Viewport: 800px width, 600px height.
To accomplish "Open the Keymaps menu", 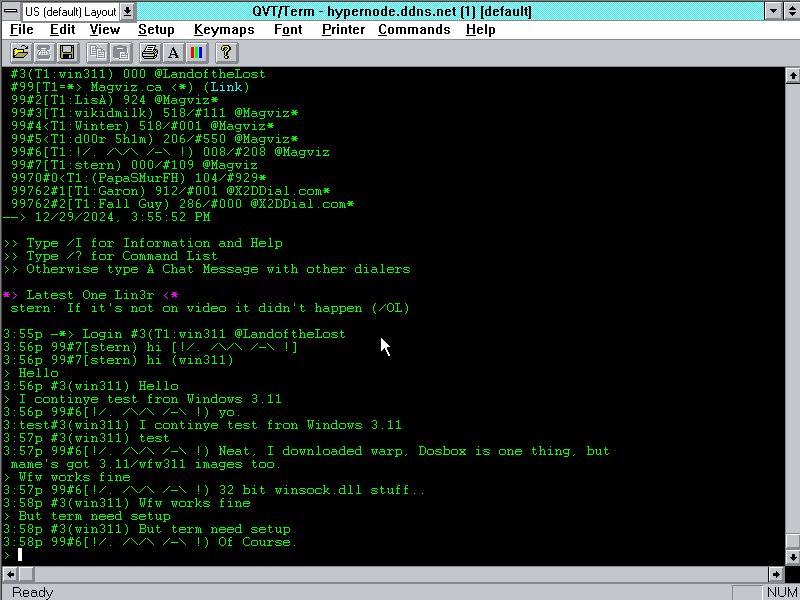I will tap(224, 30).
